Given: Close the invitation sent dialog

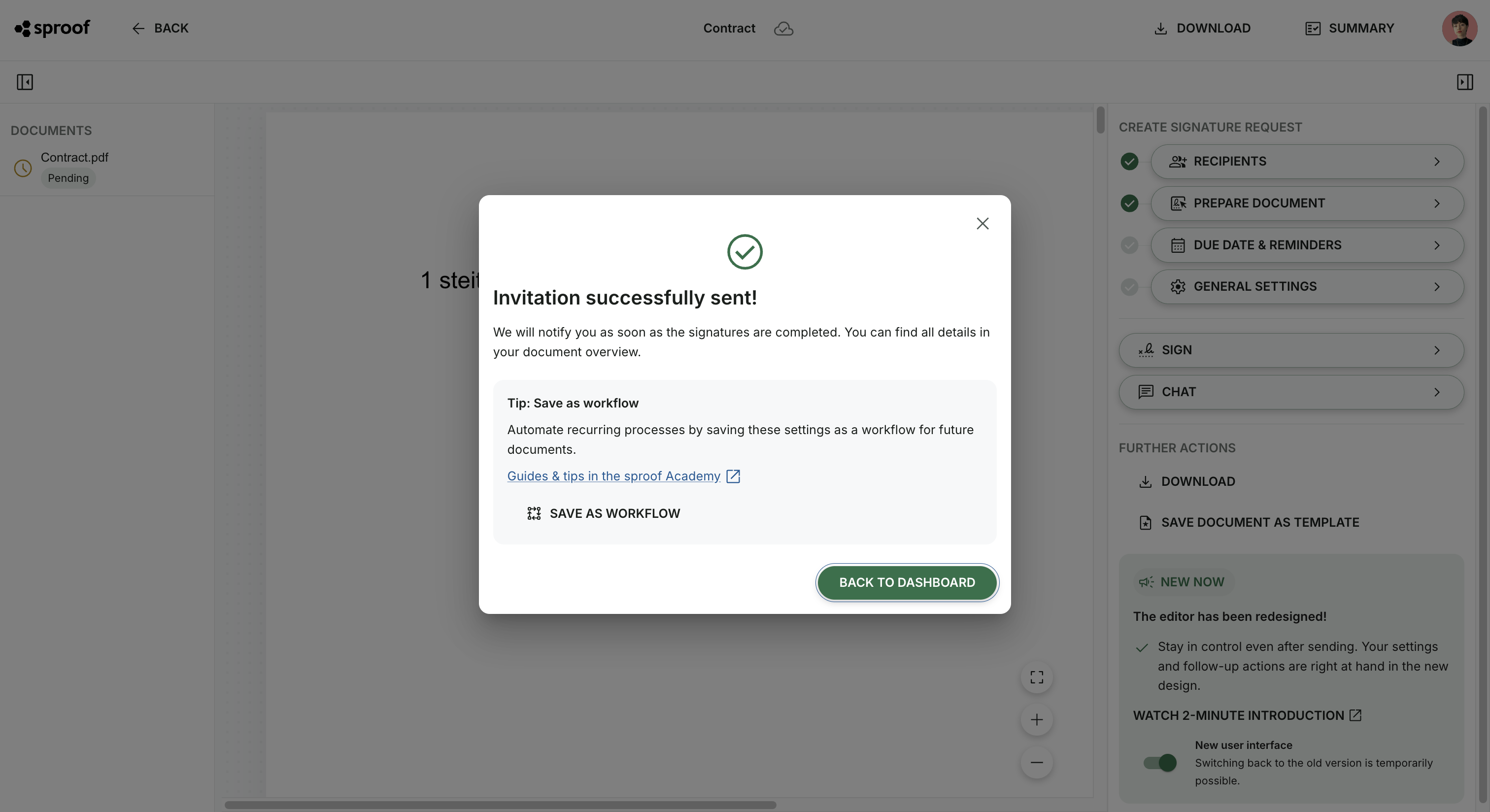Looking at the screenshot, I should click(x=982, y=224).
